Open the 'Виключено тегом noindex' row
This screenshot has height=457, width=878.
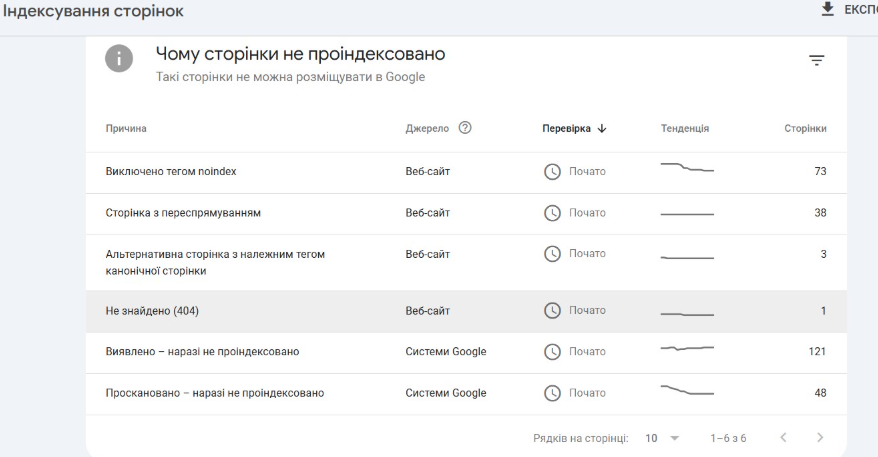click(x=171, y=172)
